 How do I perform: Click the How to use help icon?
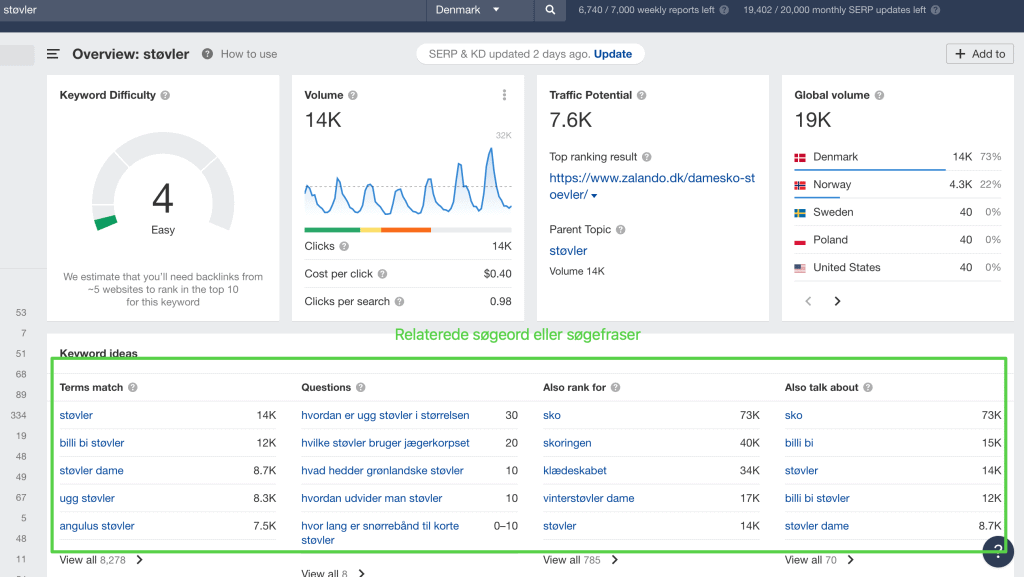click(x=207, y=54)
